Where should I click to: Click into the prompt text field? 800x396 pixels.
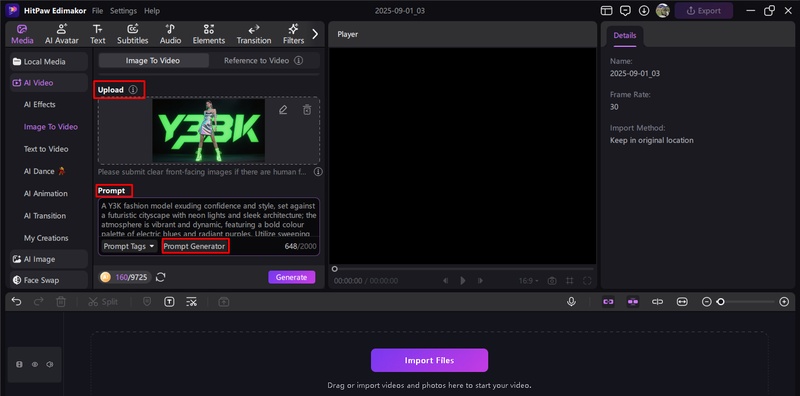(x=209, y=219)
